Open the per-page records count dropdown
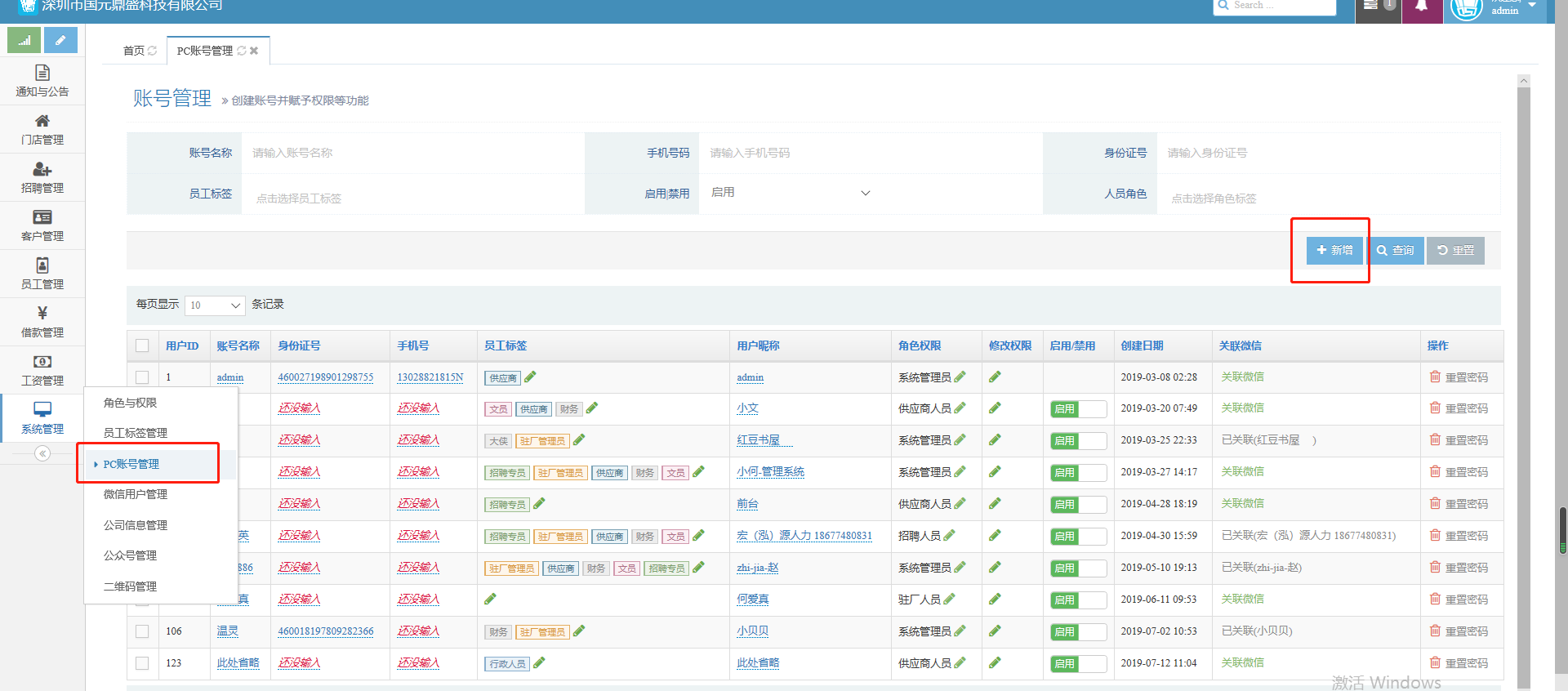 coord(215,305)
